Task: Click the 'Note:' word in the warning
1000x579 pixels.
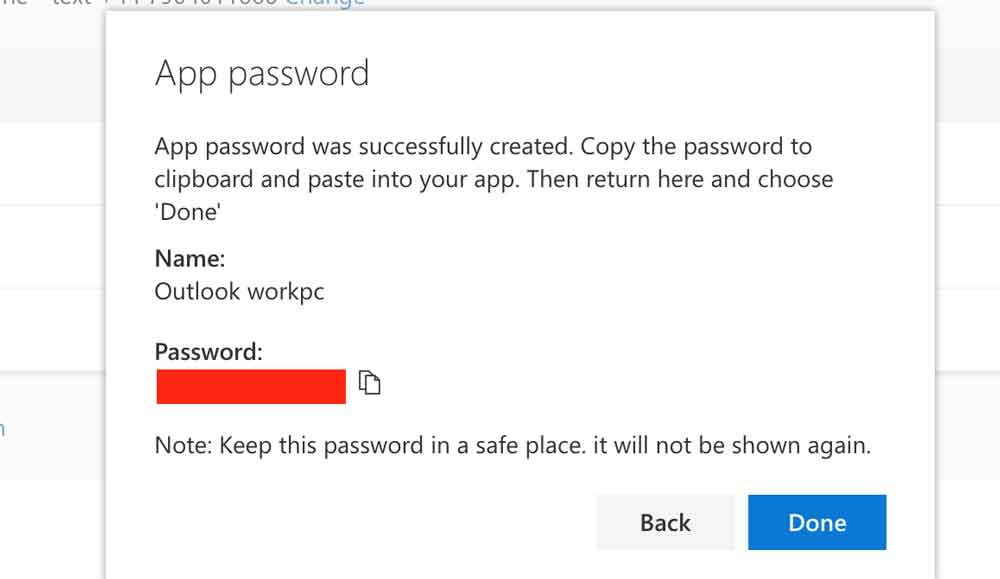Action: tap(181, 445)
